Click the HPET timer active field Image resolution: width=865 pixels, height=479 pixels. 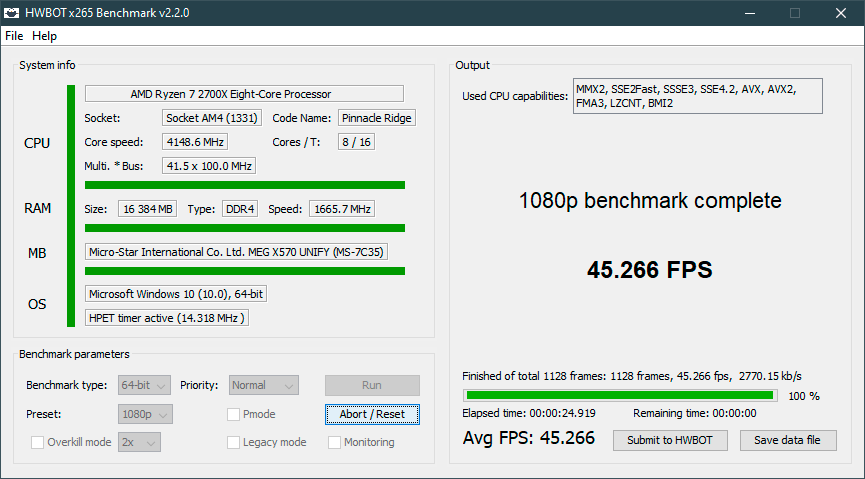(x=167, y=318)
